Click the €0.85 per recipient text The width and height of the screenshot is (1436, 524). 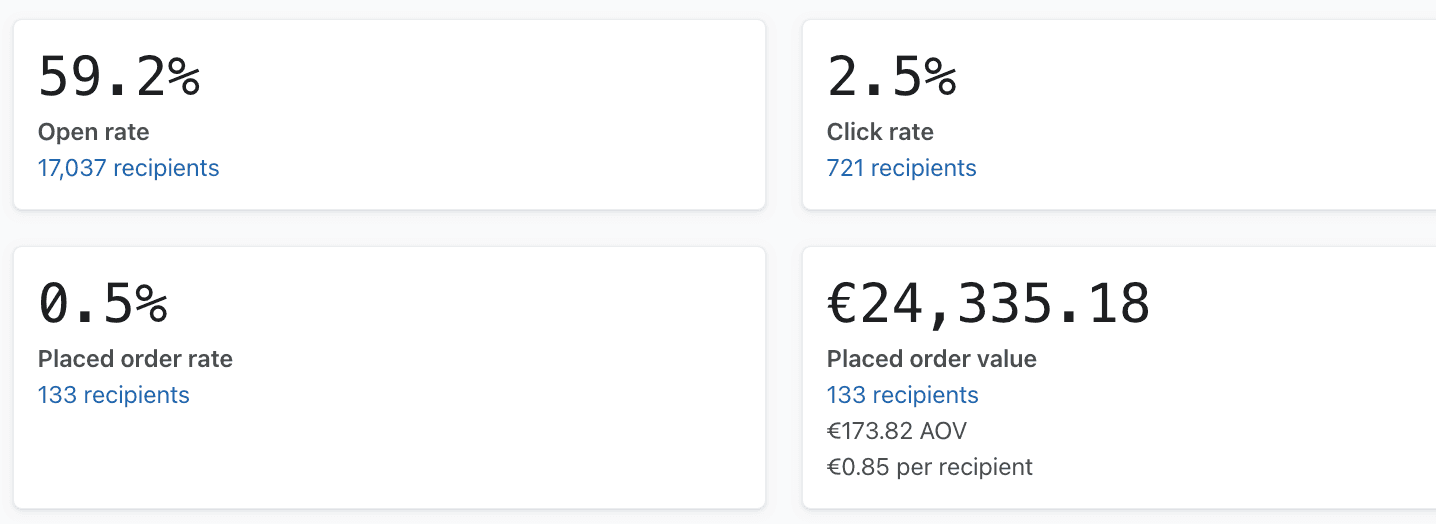pyautogui.click(x=929, y=467)
